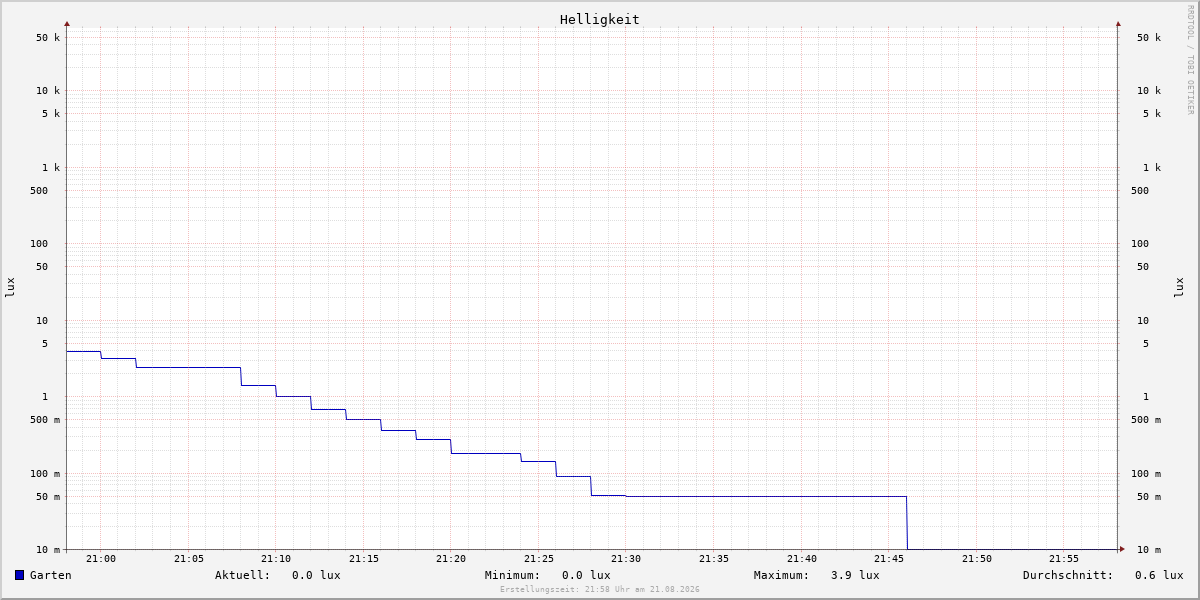
Task: Click the left lux axis title
Action: (x=10, y=287)
